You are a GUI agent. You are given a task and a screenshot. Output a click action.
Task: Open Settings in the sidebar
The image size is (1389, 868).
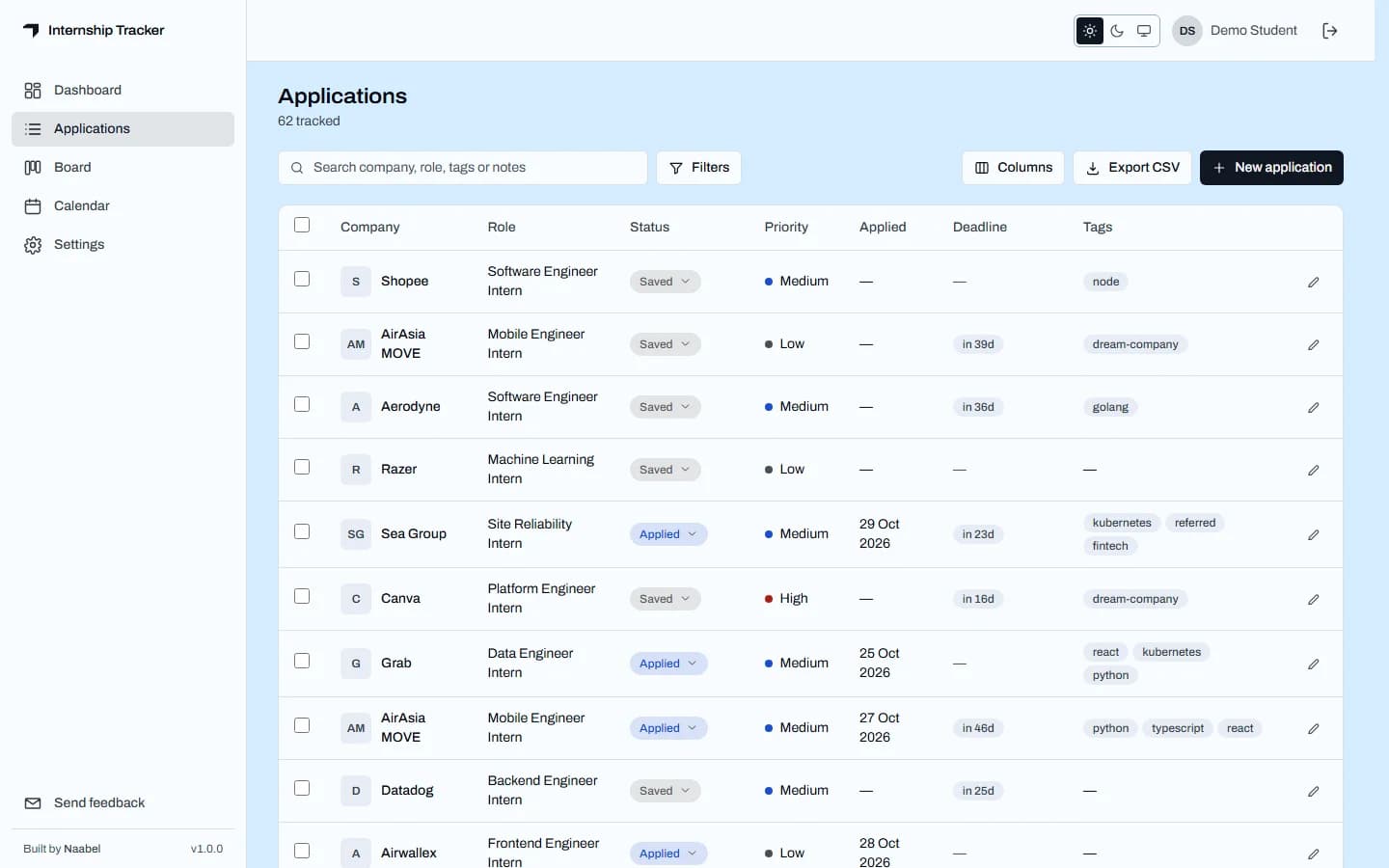tap(123, 245)
